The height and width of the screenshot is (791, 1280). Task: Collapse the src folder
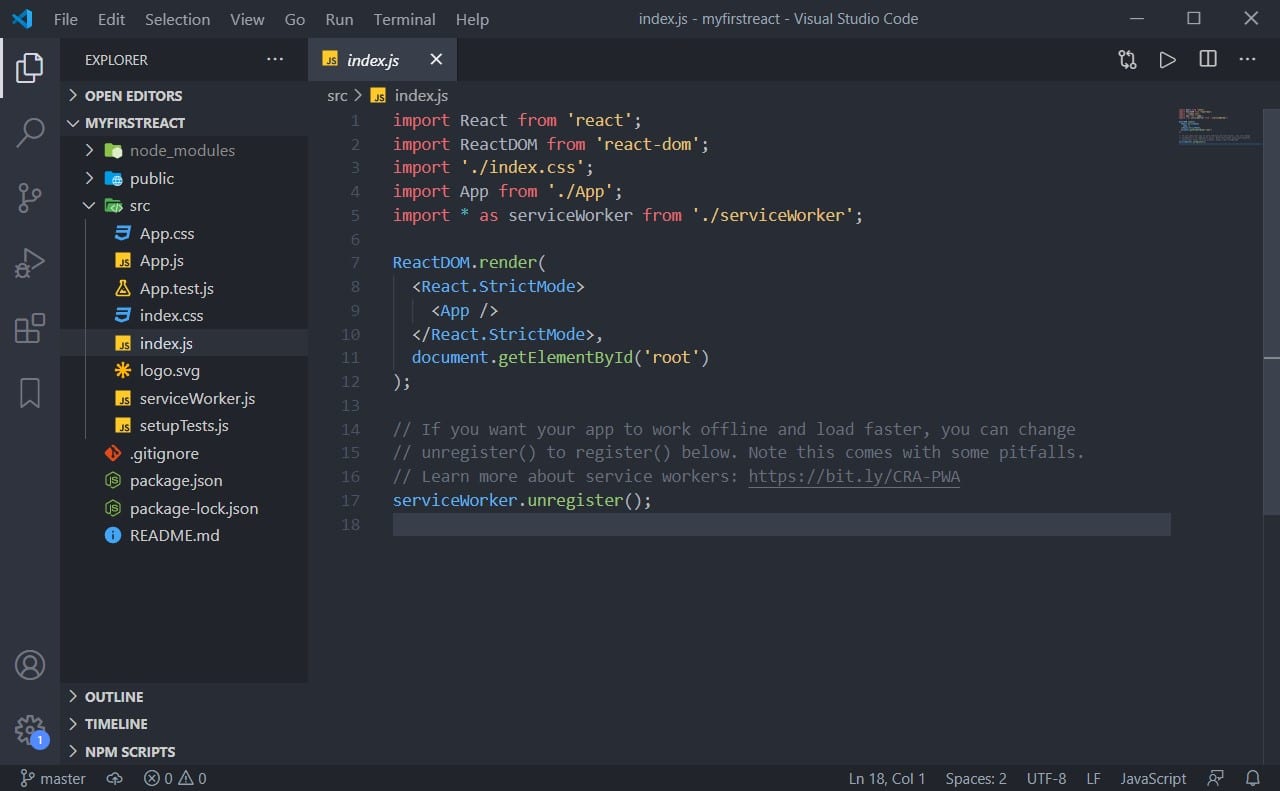[x=184, y=206]
